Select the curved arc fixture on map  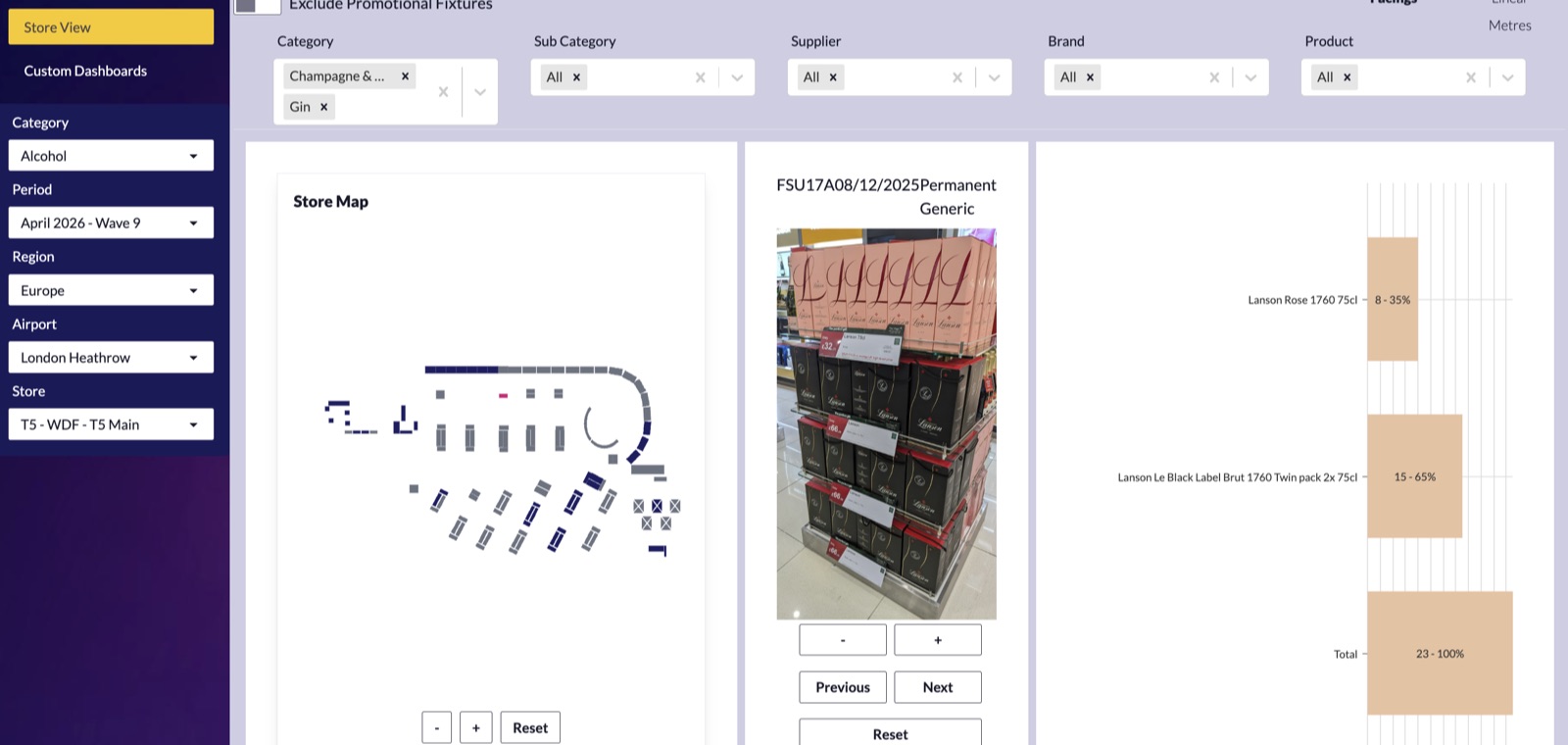click(600, 426)
